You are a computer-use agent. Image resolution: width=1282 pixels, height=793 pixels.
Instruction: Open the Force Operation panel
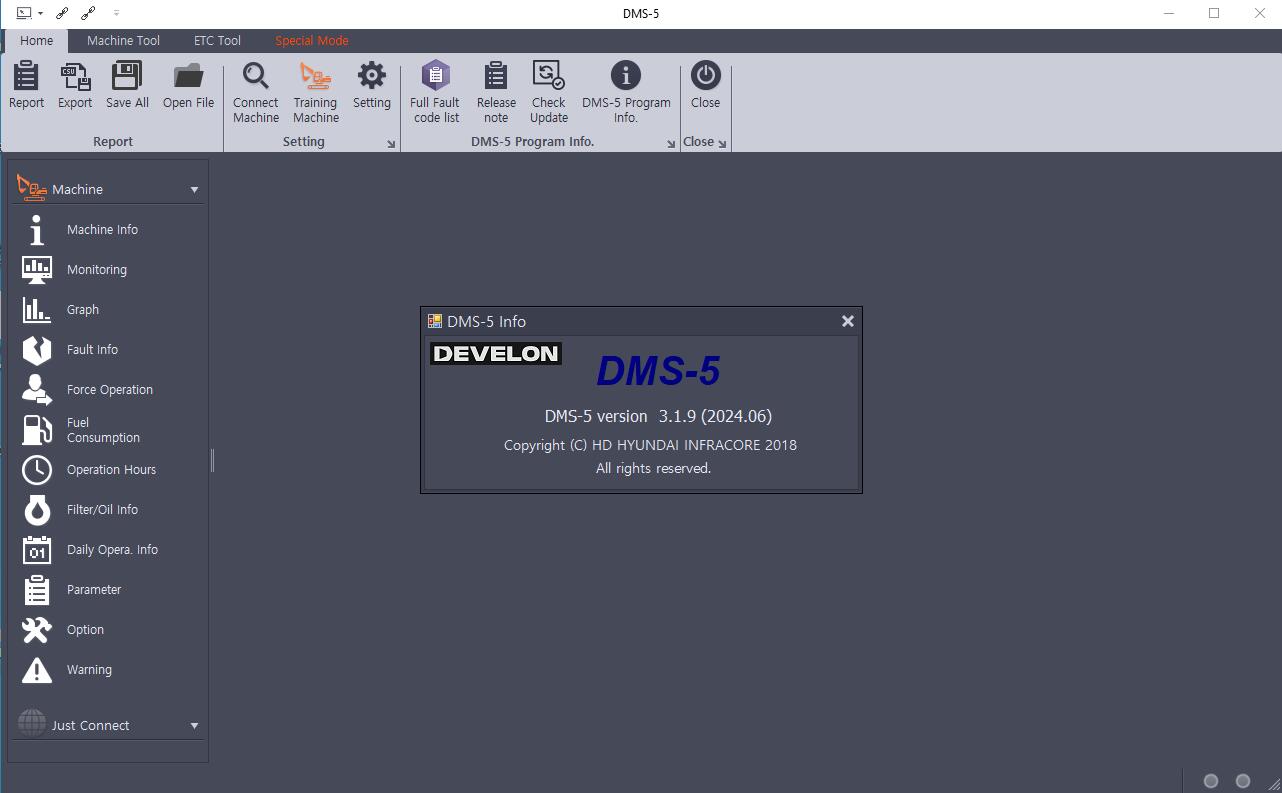pos(108,389)
